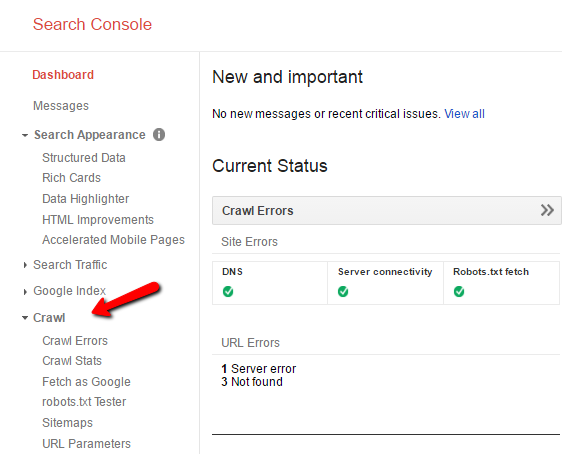Open Messages in the sidebar

click(61, 106)
